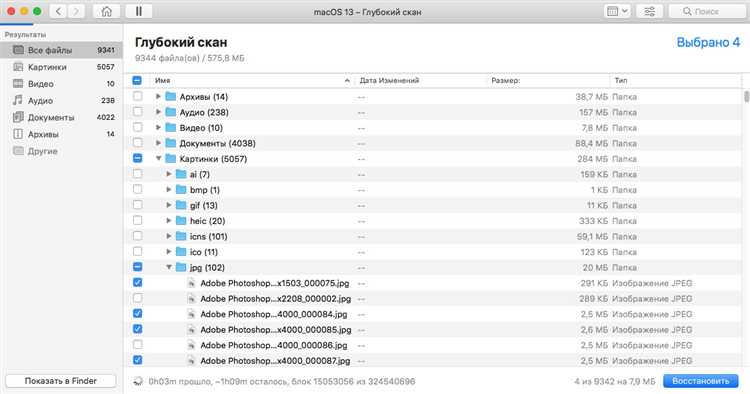This screenshot has width=750, height=394.
Task: Check the Аудио (238) folder checkbox
Action: (137, 112)
